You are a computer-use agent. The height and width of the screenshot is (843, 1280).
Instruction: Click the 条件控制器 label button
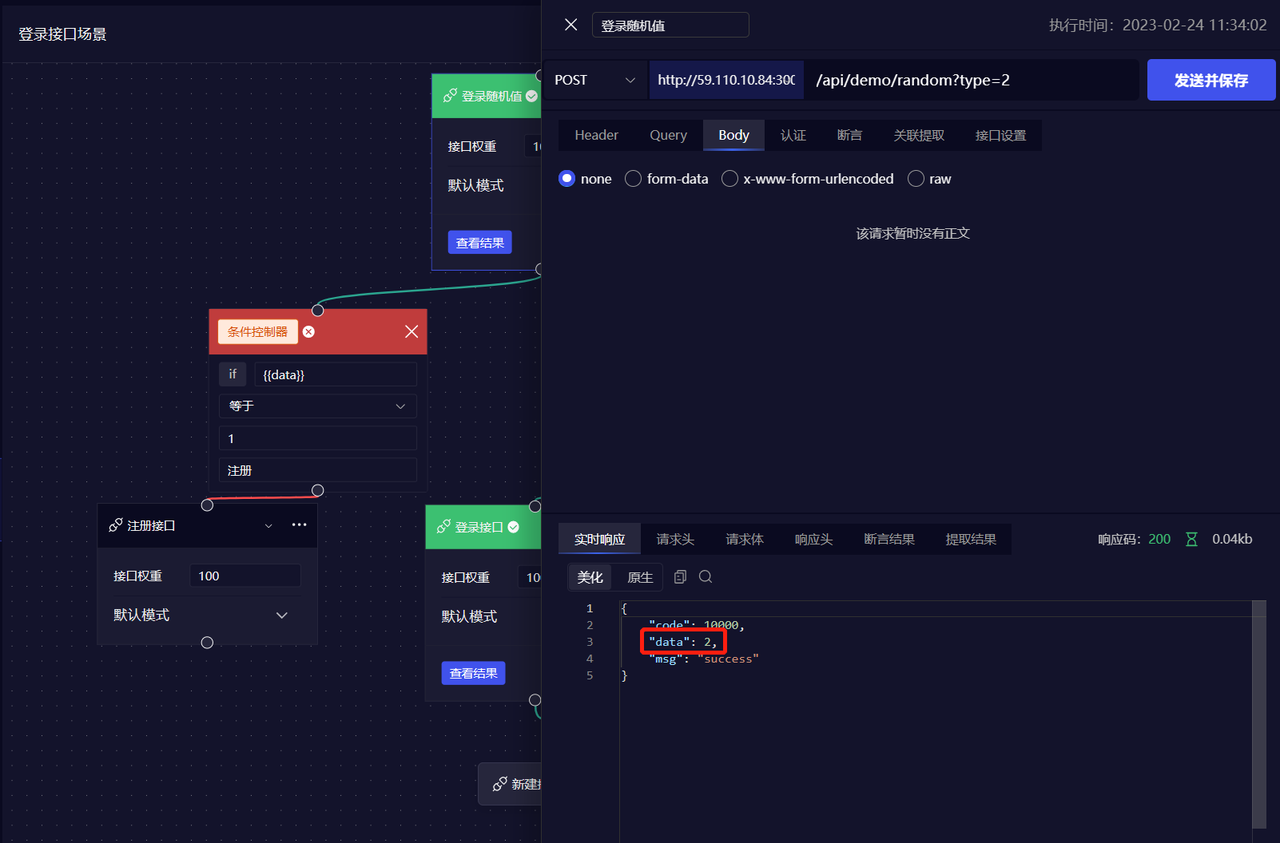tap(258, 332)
